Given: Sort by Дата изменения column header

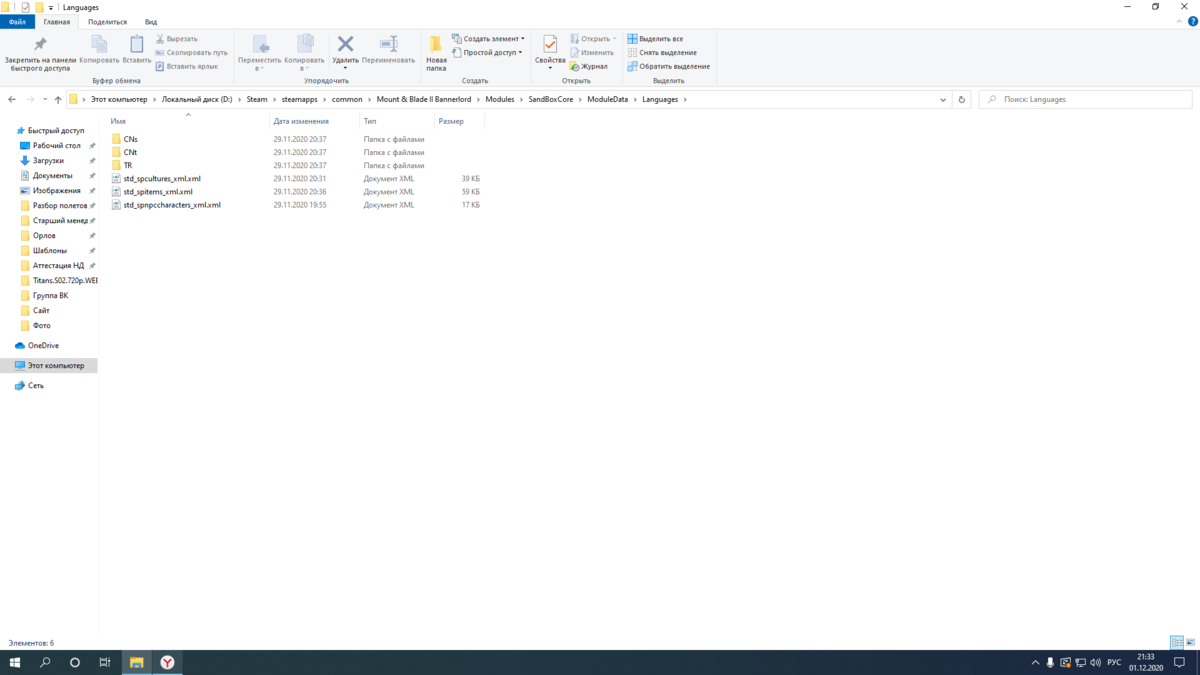Looking at the screenshot, I should click(x=302, y=121).
